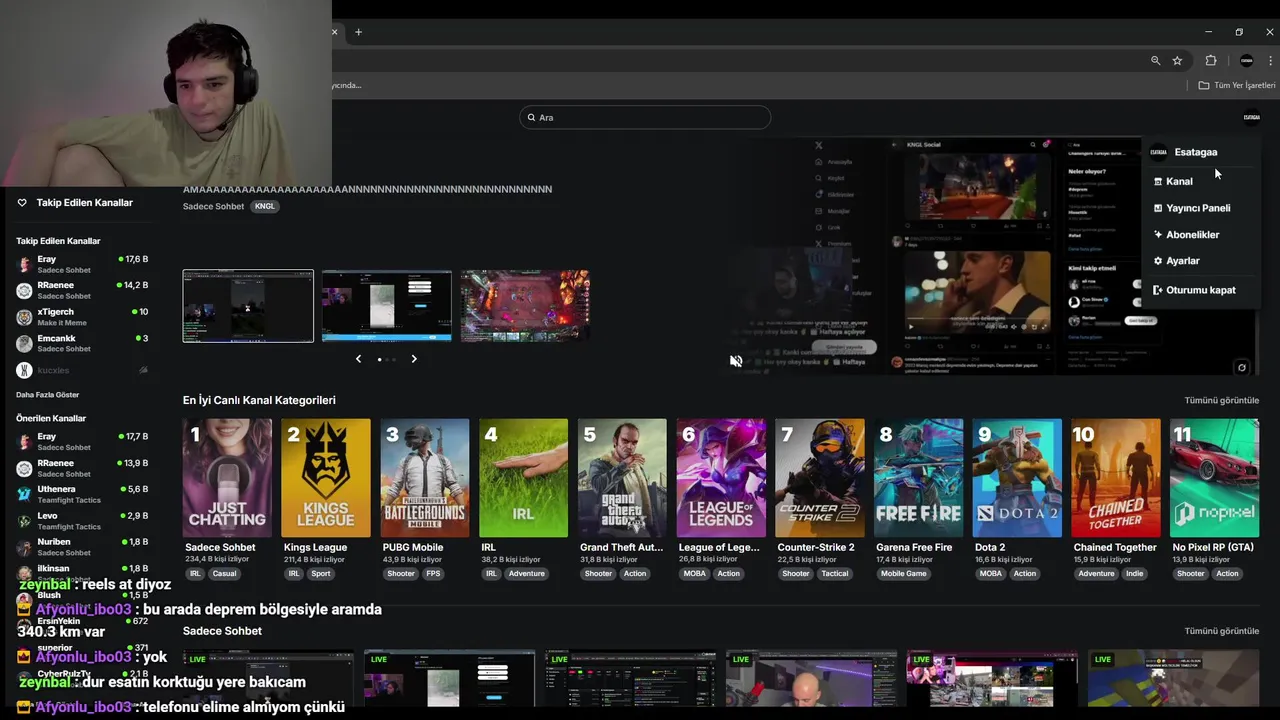Open offline kucxles channel in sidebar
This screenshot has width=1280, height=720.
tap(82, 370)
